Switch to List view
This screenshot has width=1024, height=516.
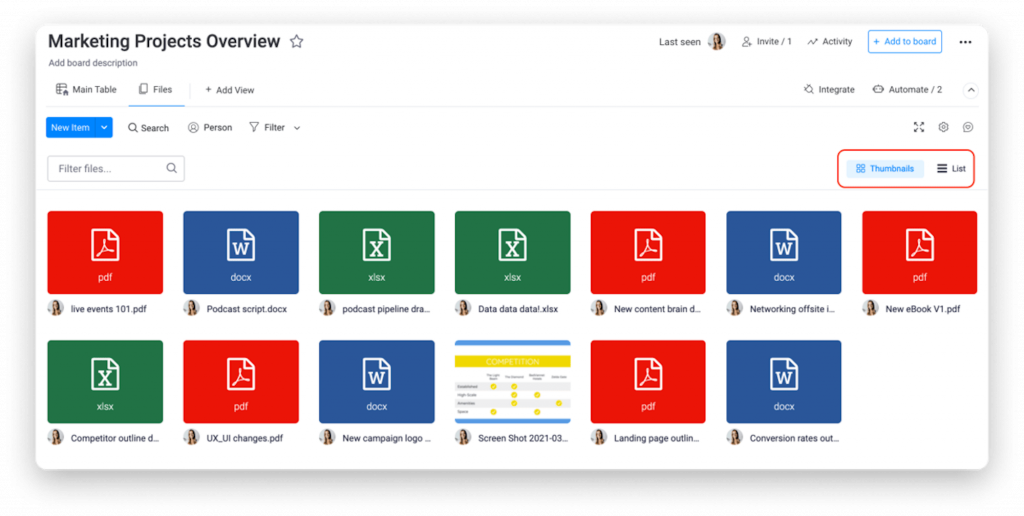(x=951, y=168)
